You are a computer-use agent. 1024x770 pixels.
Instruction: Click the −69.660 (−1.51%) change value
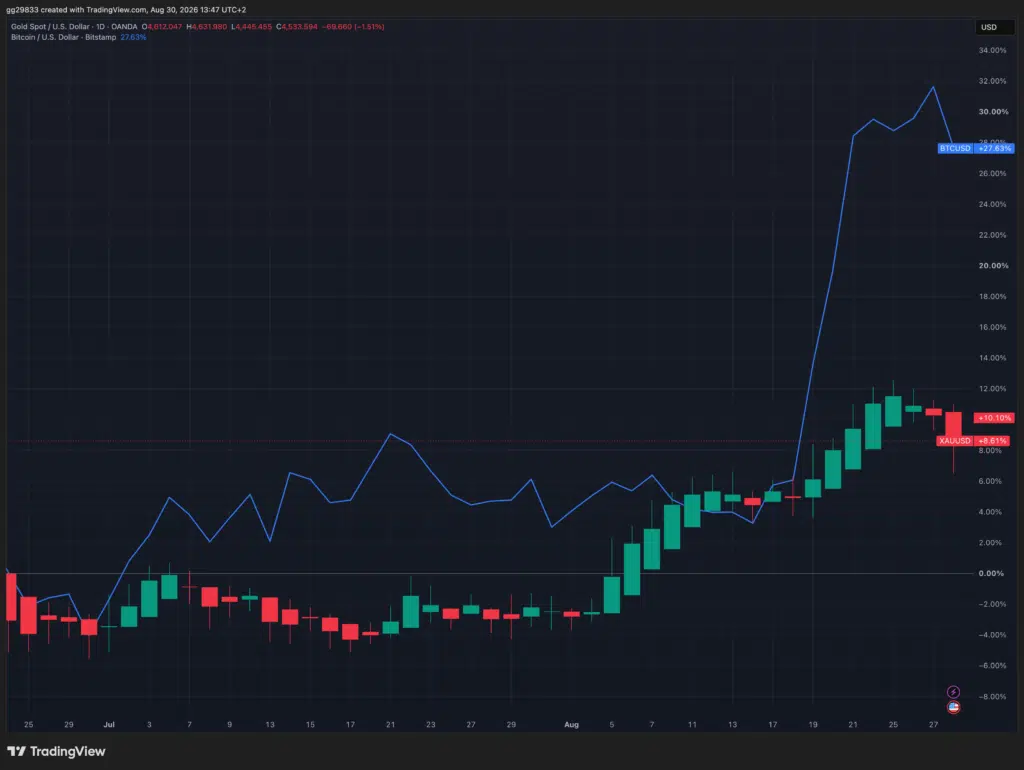[x=353, y=27]
